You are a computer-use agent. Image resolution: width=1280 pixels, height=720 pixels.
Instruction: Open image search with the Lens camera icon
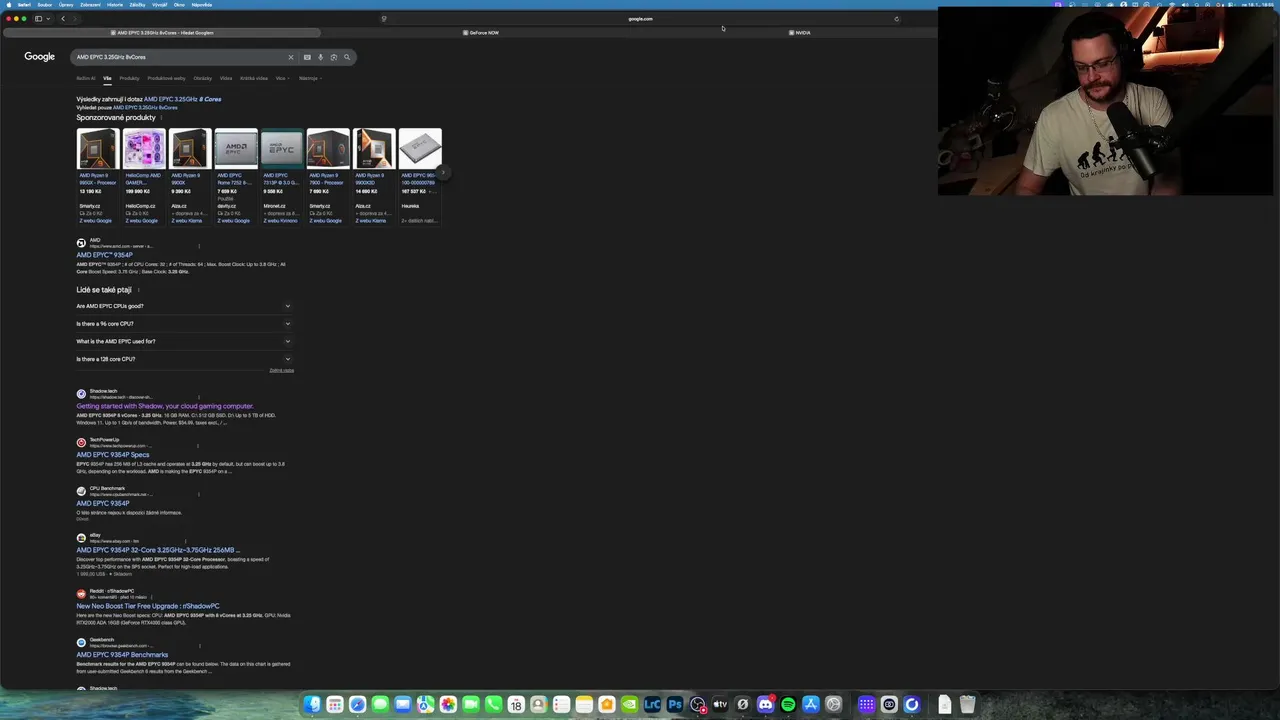pyautogui.click(x=333, y=57)
